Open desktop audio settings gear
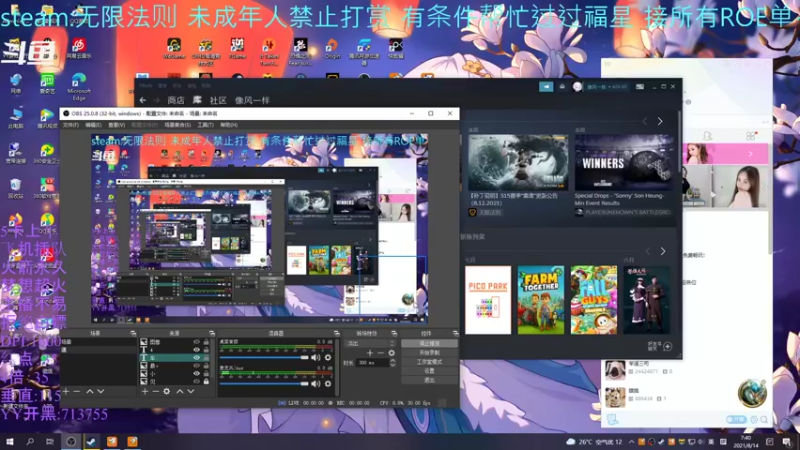800x450 pixels. click(328, 358)
